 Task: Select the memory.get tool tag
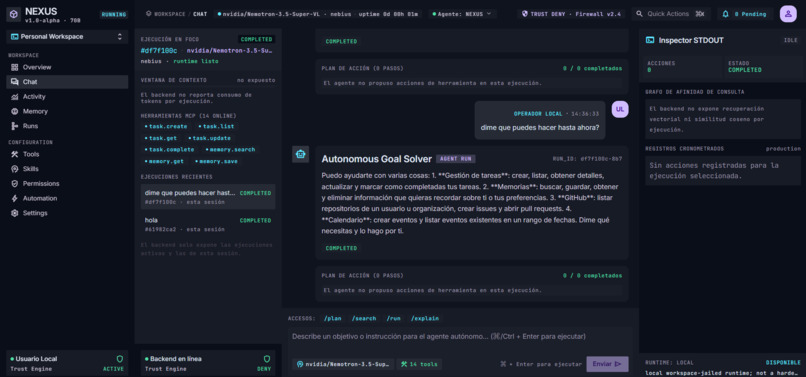(x=164, y=161)
